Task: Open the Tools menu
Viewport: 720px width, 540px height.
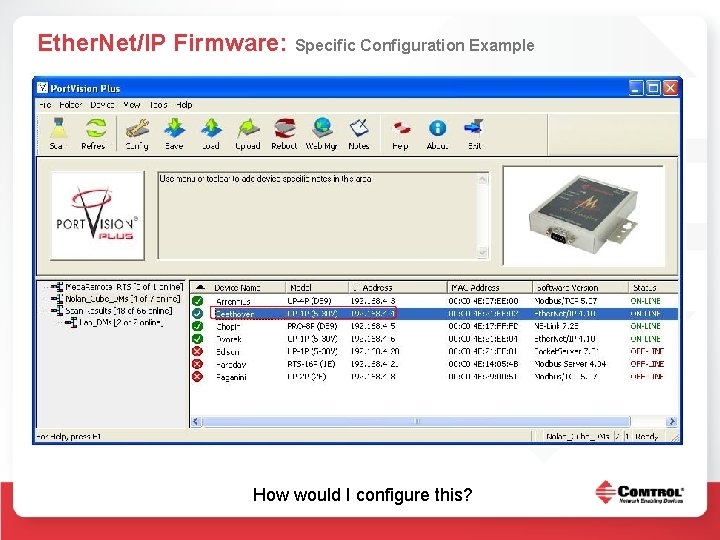Action: (158, 105)
